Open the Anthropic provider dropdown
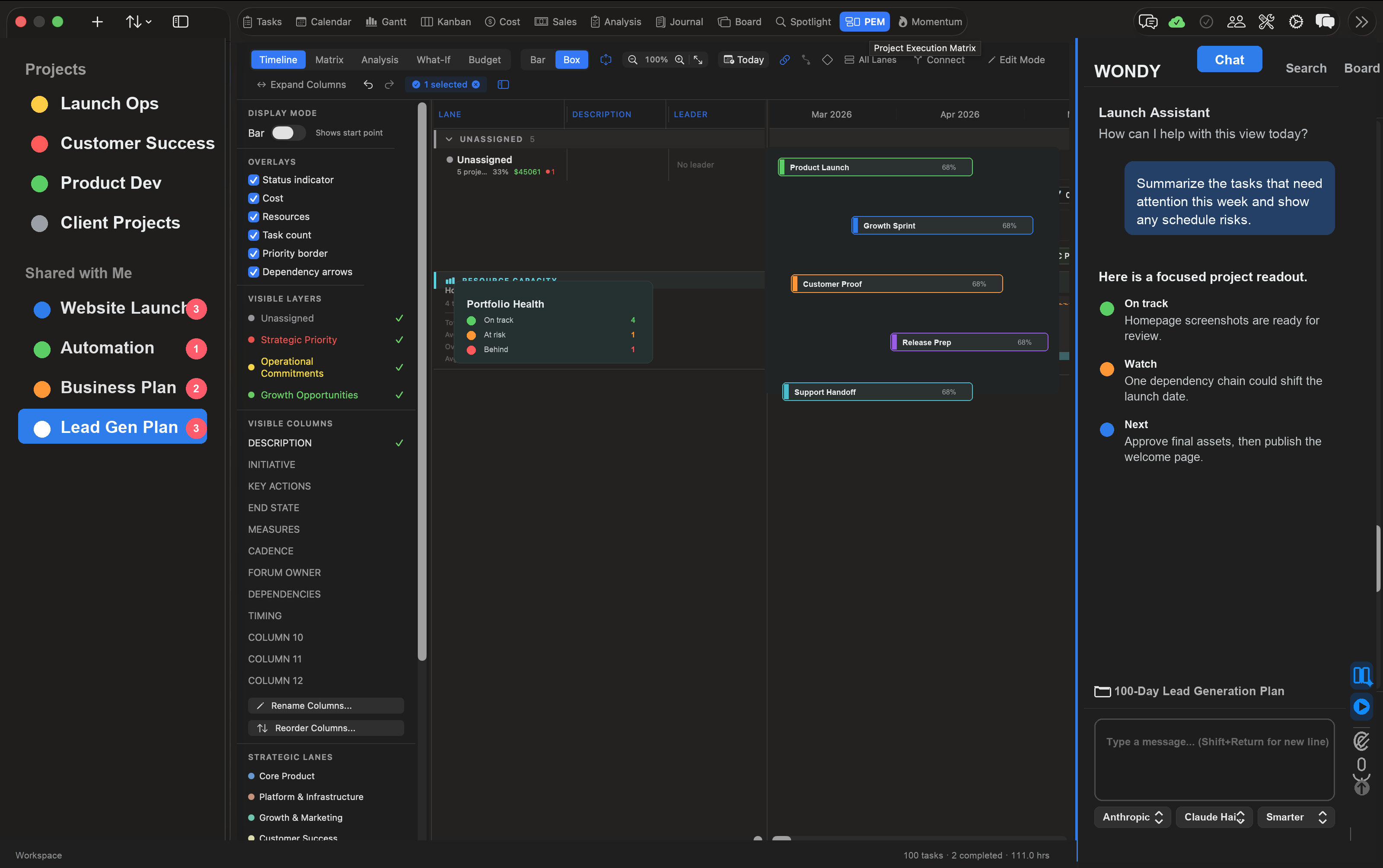The width and height of the screenshot is (1383, 868). pyautogui.click(x=1132, y=817)
